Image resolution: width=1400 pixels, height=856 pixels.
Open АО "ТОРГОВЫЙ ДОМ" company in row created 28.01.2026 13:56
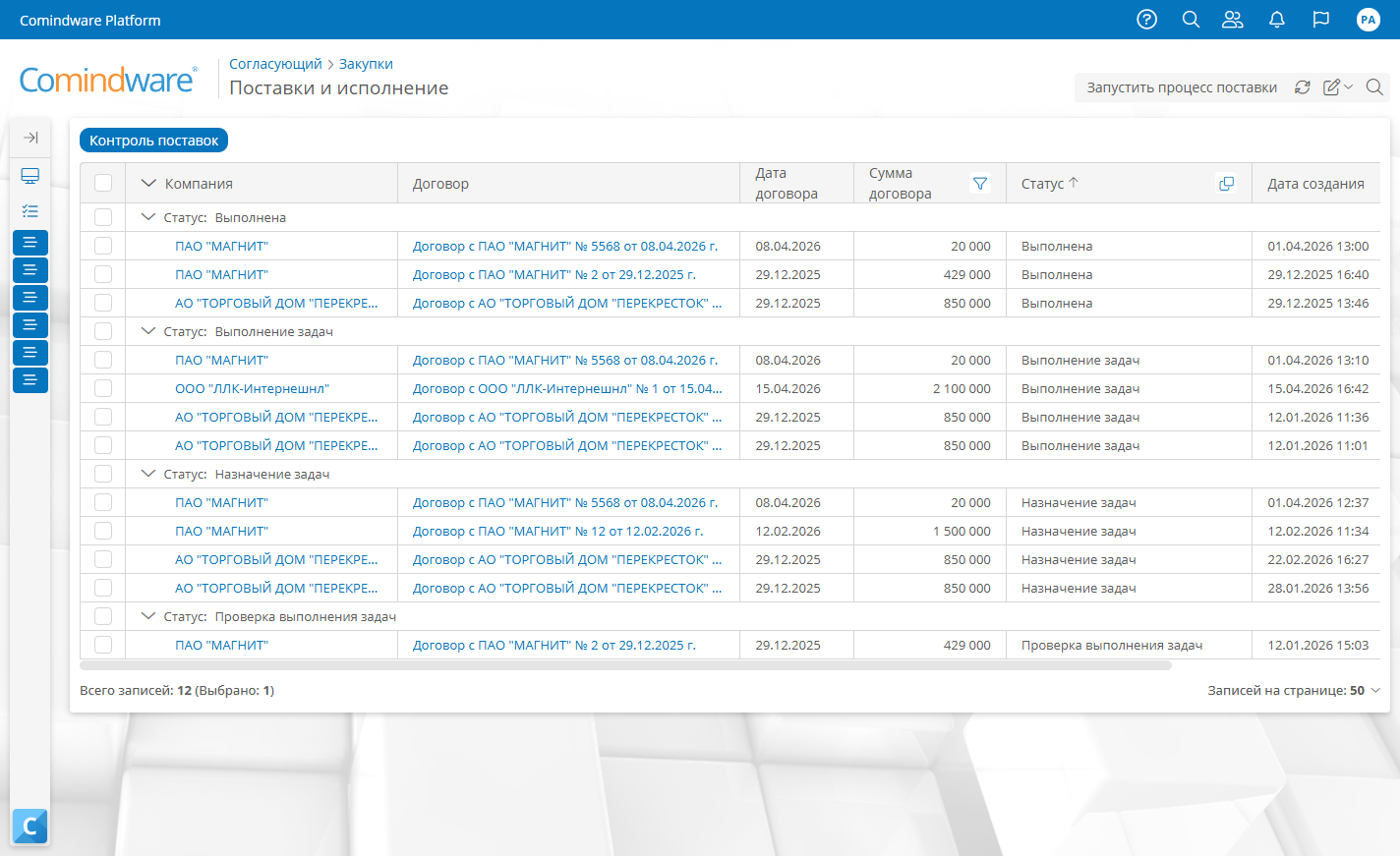[276, 588]
